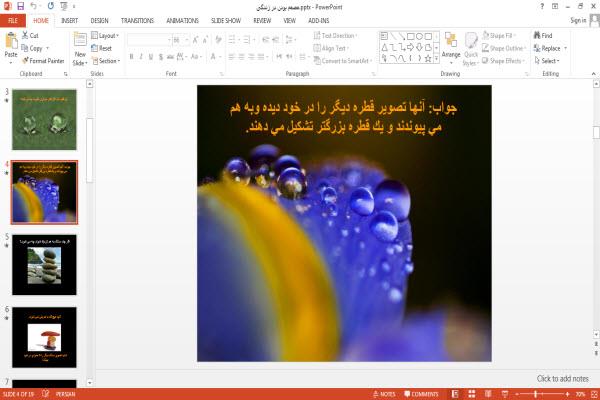The height and width of the screenshot is (400, 600).
Task: Toggle text Shadow formatting
Action: (160, 57)
